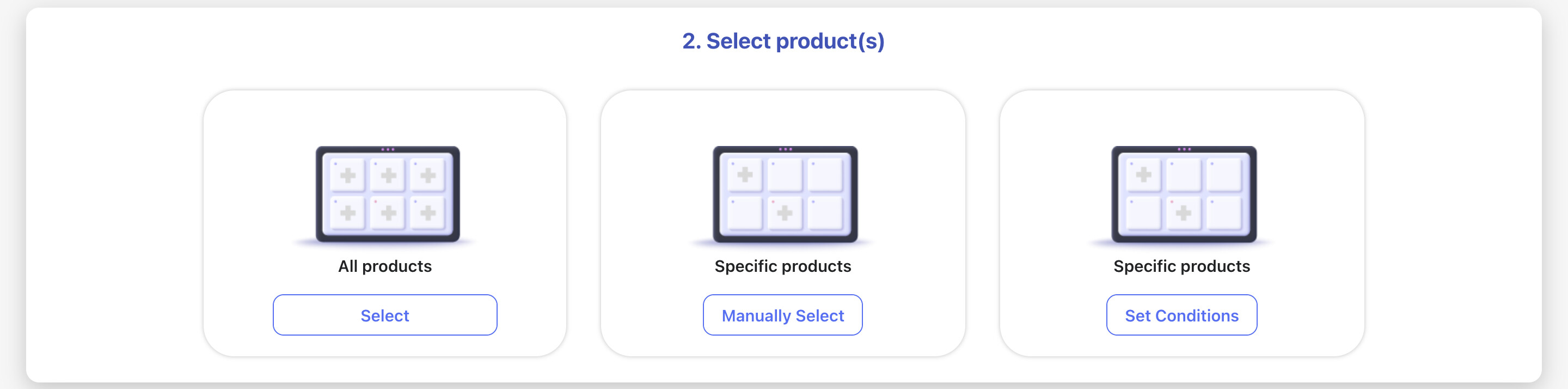The image size is (1568, 389).
Task: Click top-middle plus tile in All products illustration
Action: 388,176
